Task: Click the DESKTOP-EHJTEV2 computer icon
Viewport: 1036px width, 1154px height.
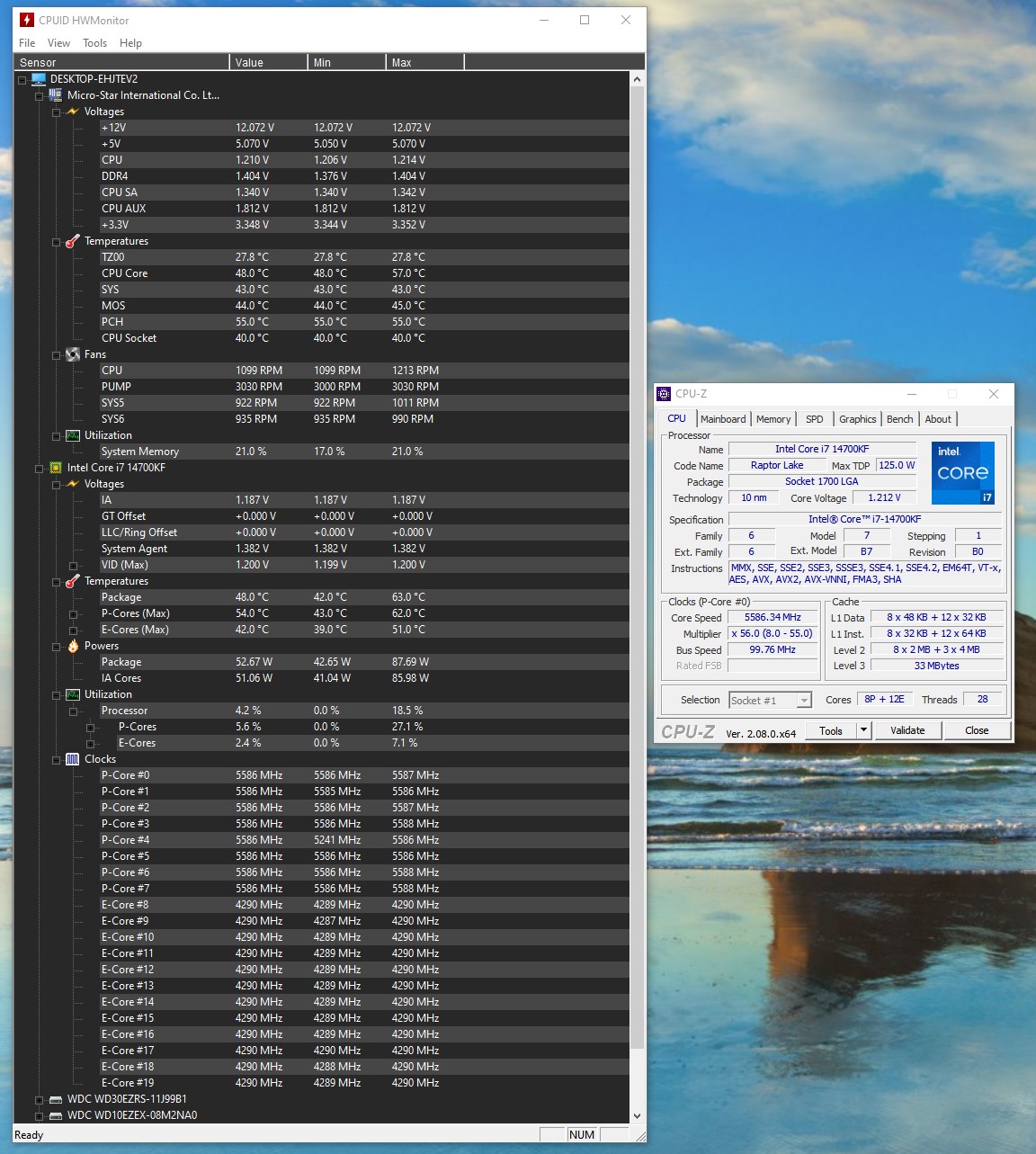Action: pyautogui.click(x=39, y=79)
